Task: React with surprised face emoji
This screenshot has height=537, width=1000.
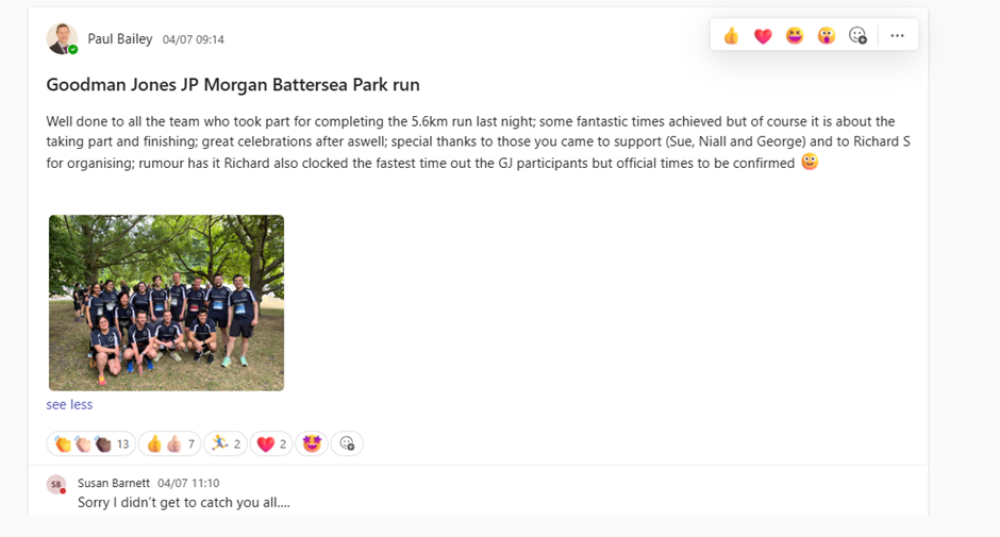Action: 826,36
